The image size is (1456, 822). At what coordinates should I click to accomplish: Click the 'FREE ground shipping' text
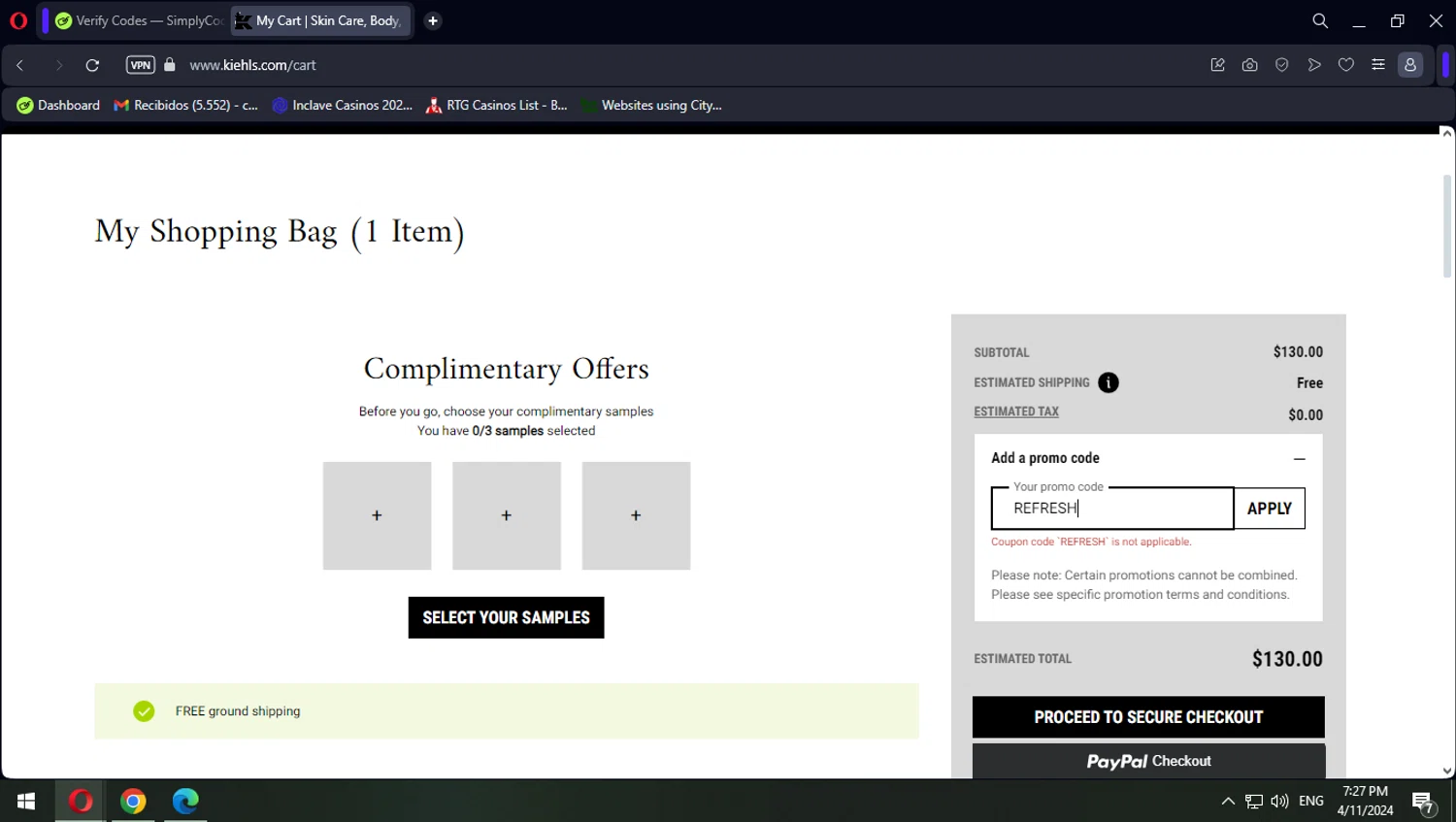coord(238,711)
